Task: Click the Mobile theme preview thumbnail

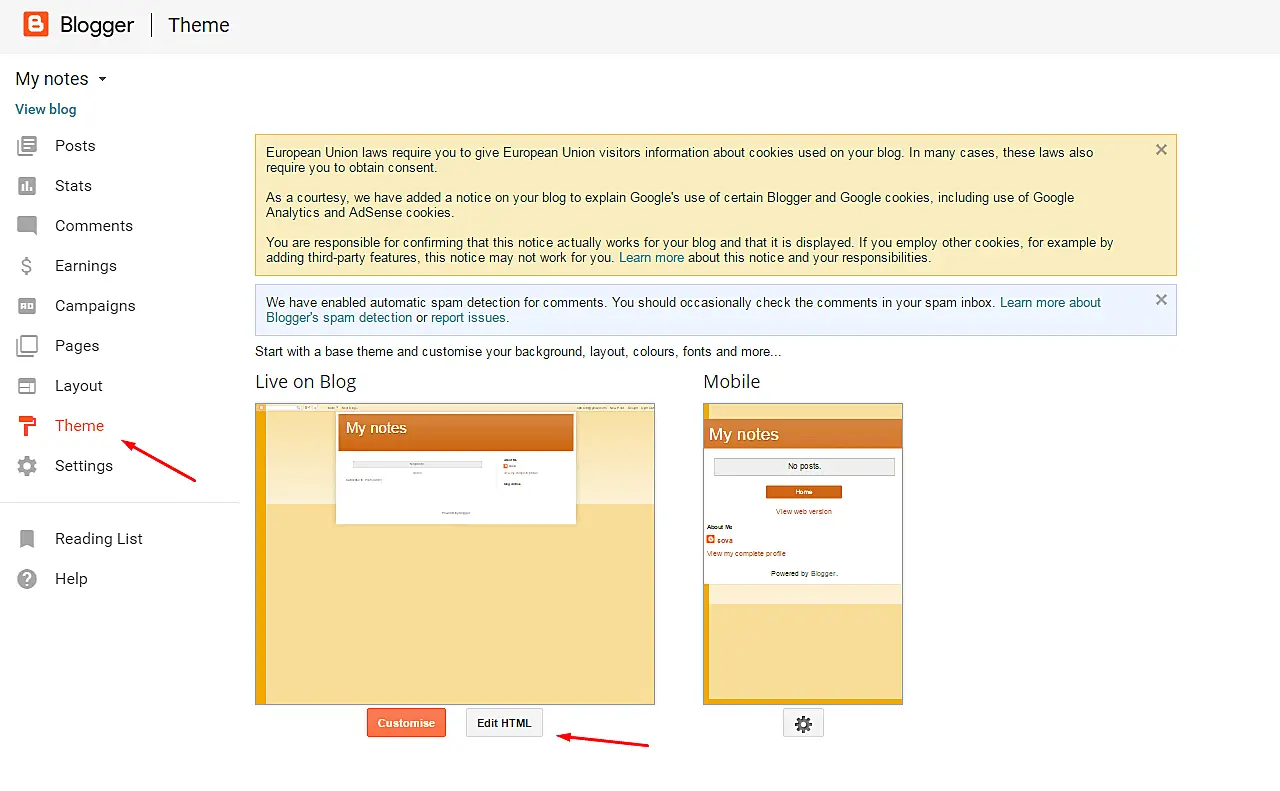Action: 803,554
